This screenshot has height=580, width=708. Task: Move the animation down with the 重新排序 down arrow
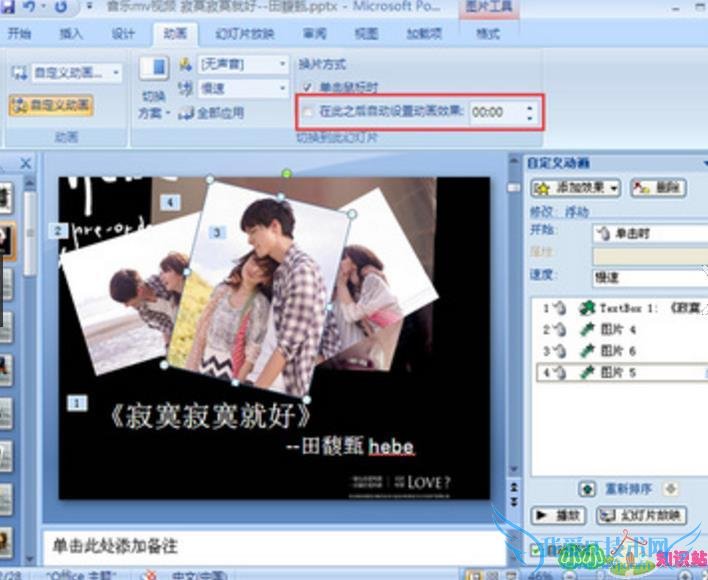tap(671, 489)
